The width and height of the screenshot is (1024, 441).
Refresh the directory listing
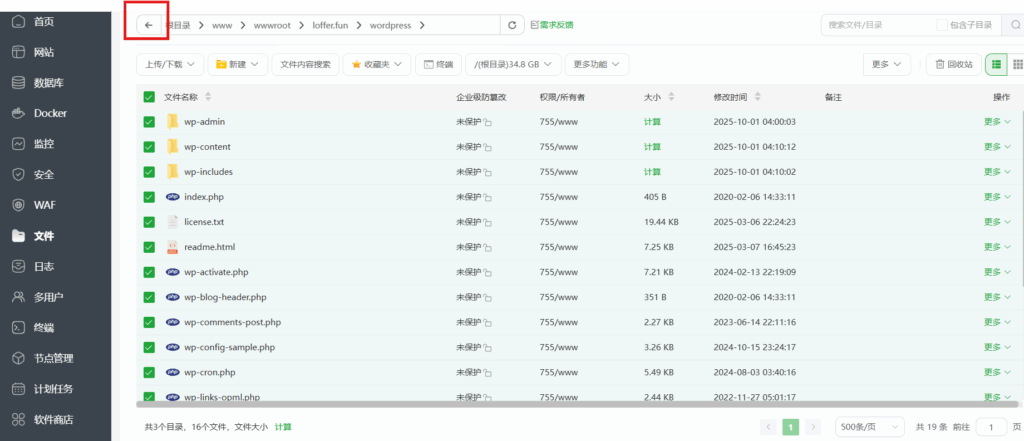tap(512, 25)
